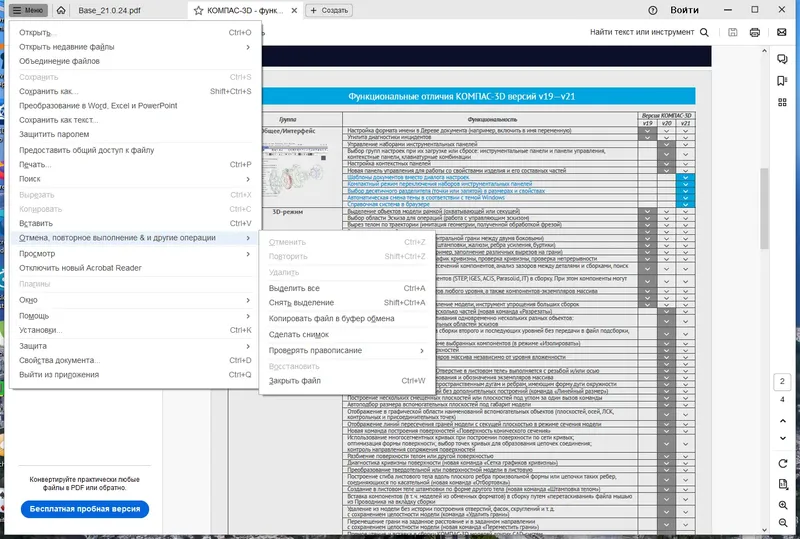Select Сохранить как текст menu item

point(135,120)
